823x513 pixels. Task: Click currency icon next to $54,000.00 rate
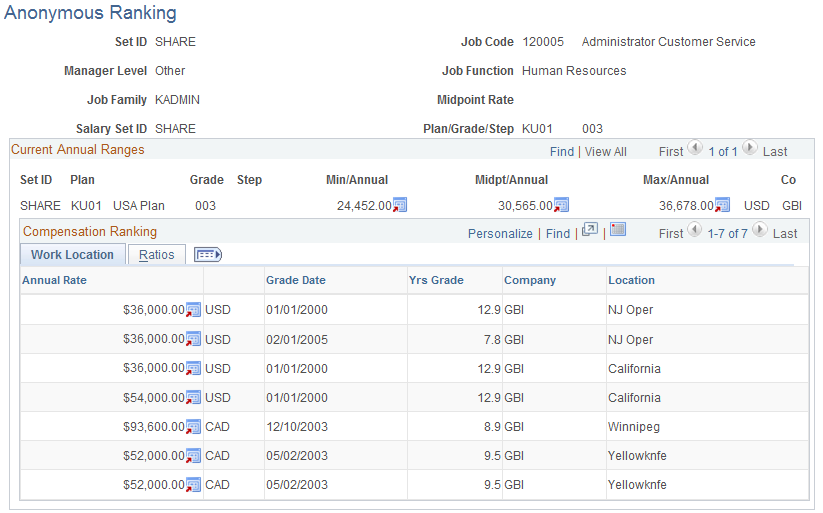point(193,397)
